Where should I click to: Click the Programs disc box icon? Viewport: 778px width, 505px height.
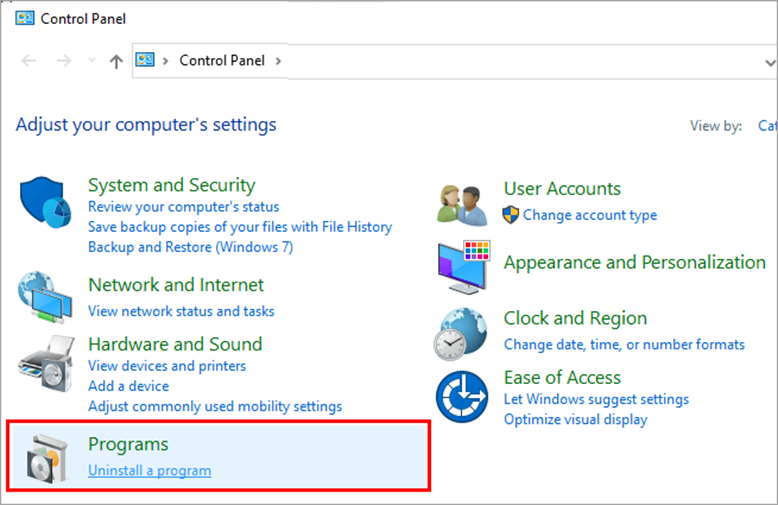click(47, 459)
